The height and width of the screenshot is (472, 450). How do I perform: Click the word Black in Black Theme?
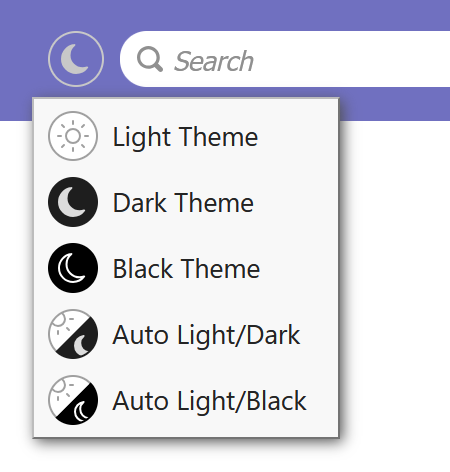click(143, 269)
